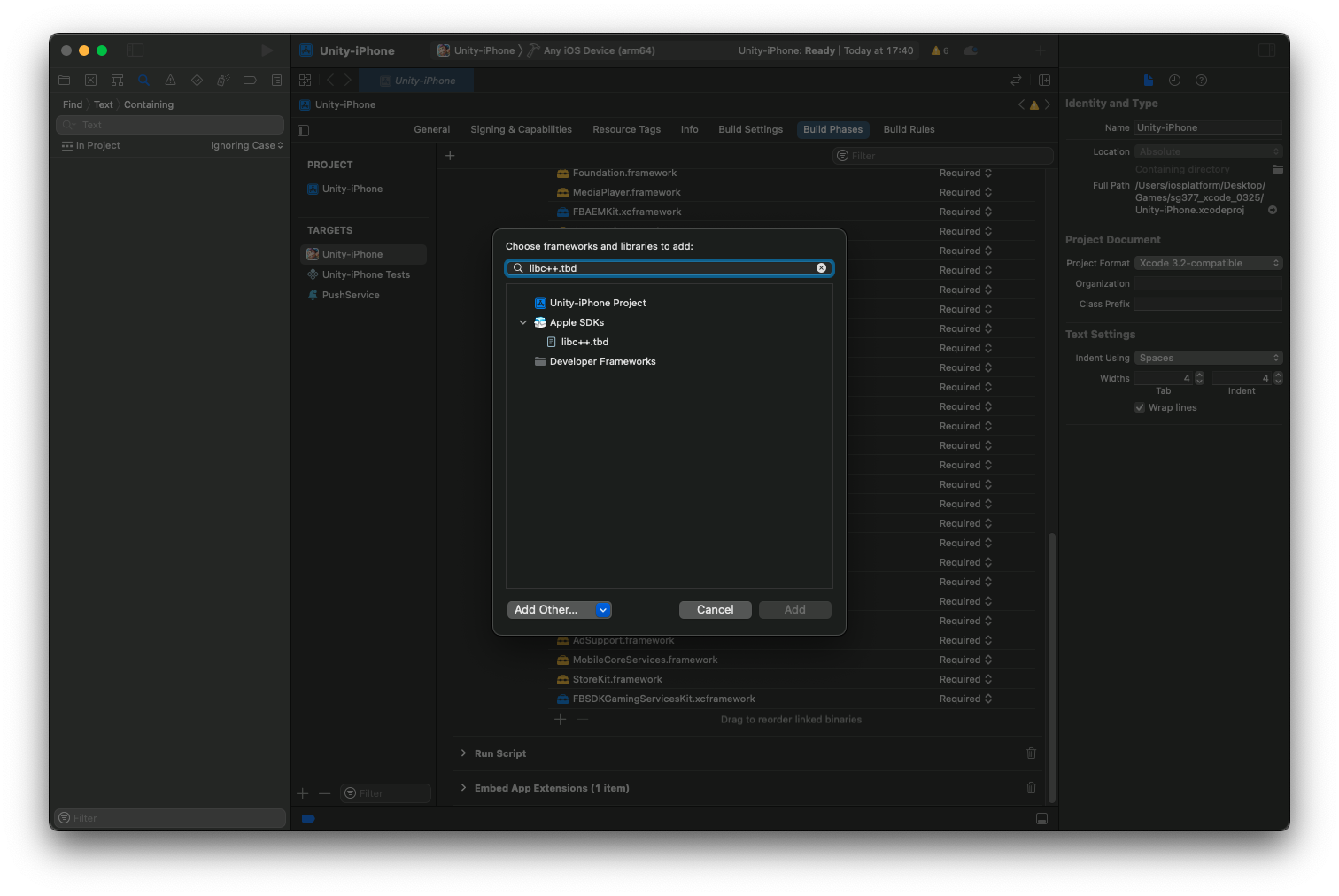This screenshot has height=896, width=1339.
Task: Open the Quick Help inspector icon
Action: [1201, 80]
